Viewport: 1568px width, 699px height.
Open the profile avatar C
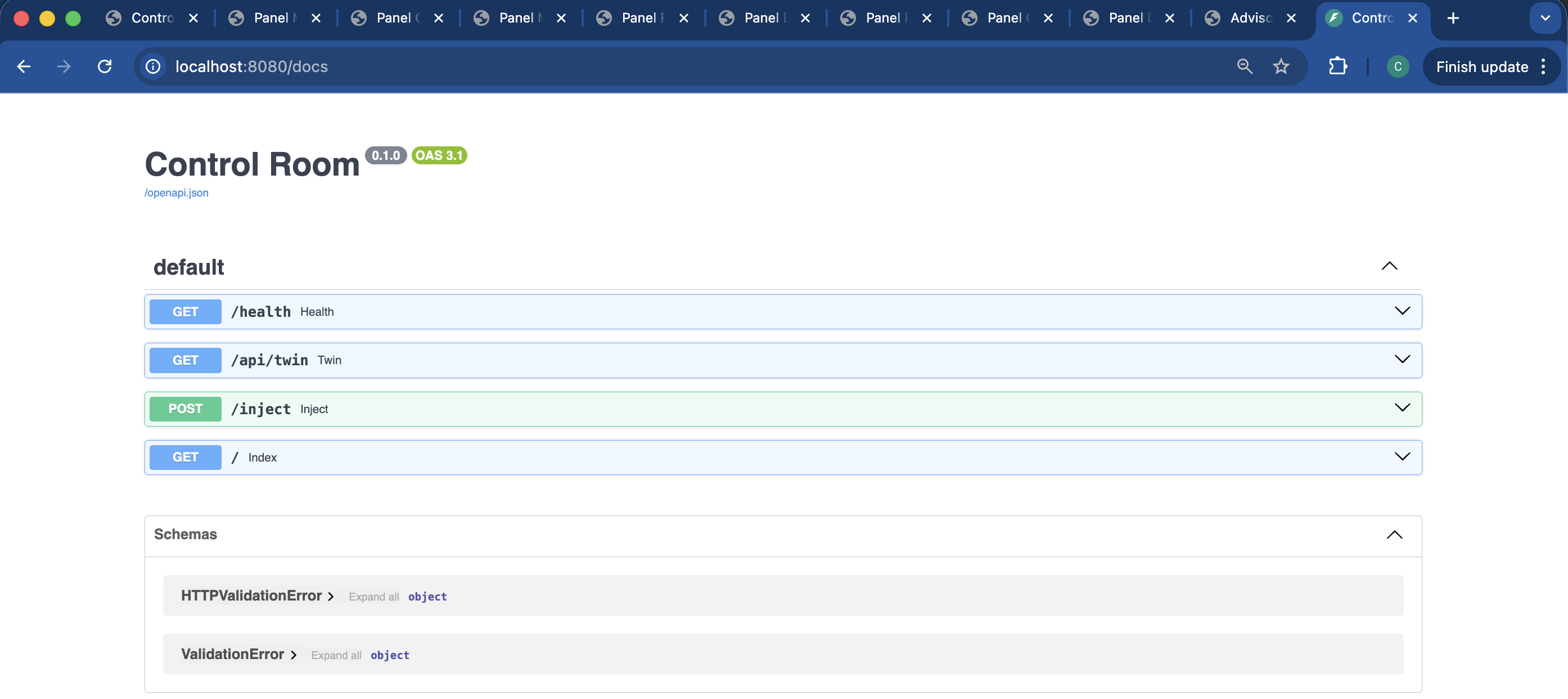coord(1398,66)
